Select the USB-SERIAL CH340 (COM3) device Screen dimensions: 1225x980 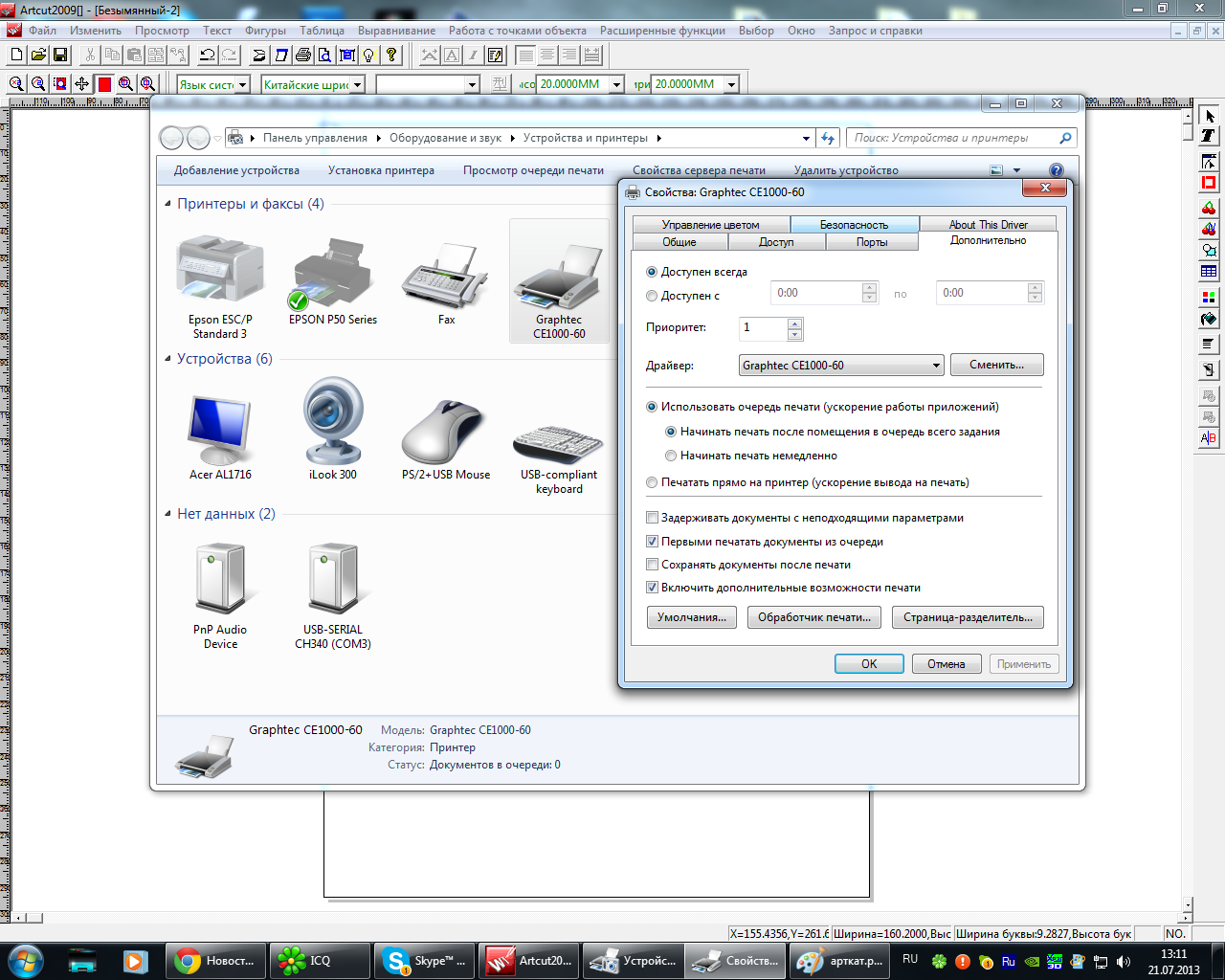pyautogui.click(x=333, y=595)
